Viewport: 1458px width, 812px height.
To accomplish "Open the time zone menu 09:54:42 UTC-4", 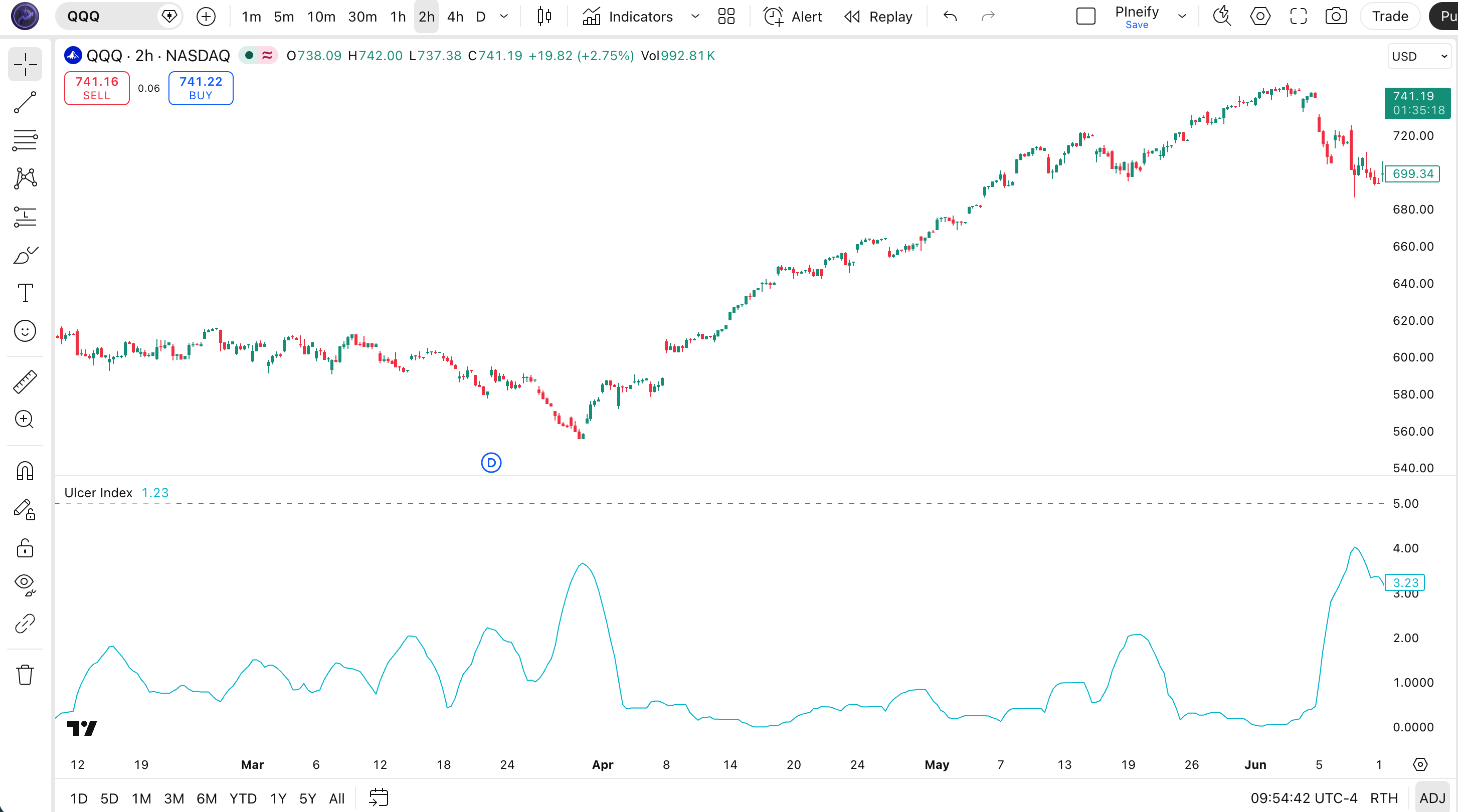I will point(1304,798).
